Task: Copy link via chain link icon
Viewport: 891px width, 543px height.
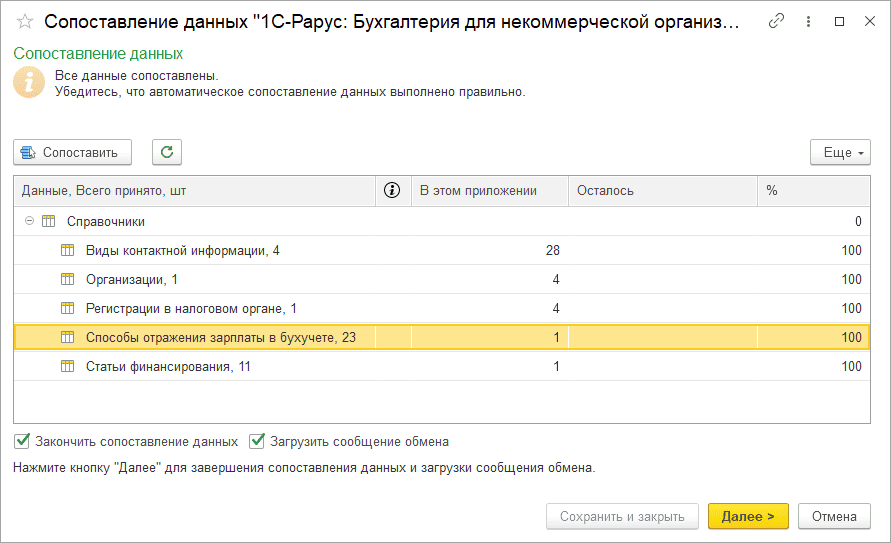Action: pos(776,22)
